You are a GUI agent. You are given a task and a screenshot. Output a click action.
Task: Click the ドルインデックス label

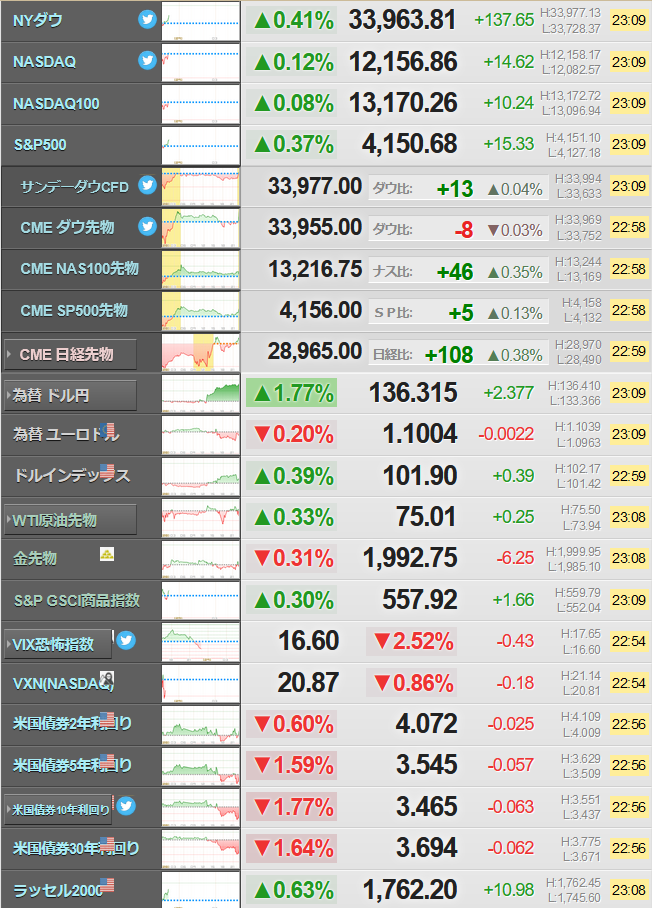[72, 476]
